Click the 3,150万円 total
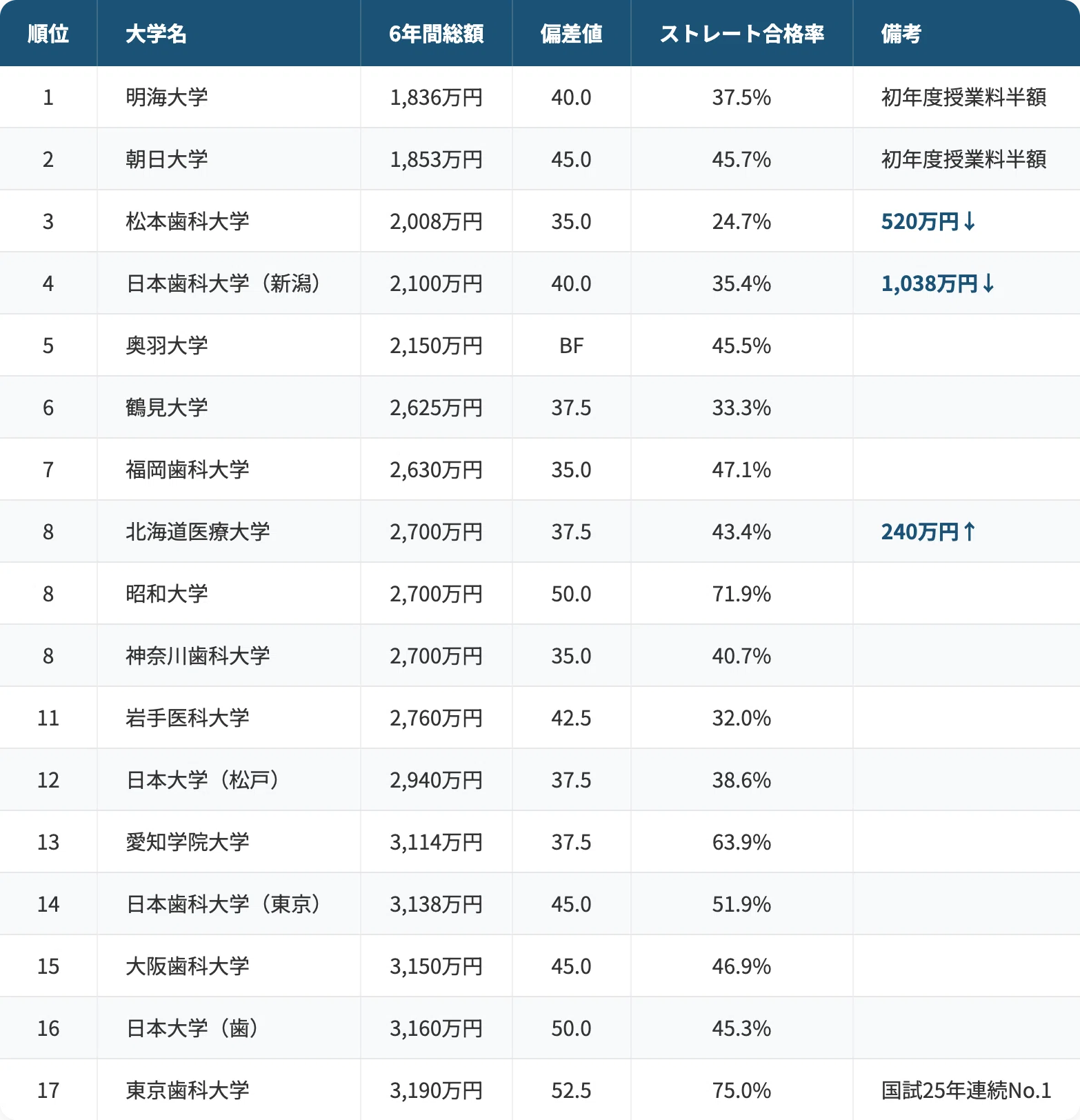Image resolution: width=1080 pixels, height=1120 pixels. click(437, 966)
